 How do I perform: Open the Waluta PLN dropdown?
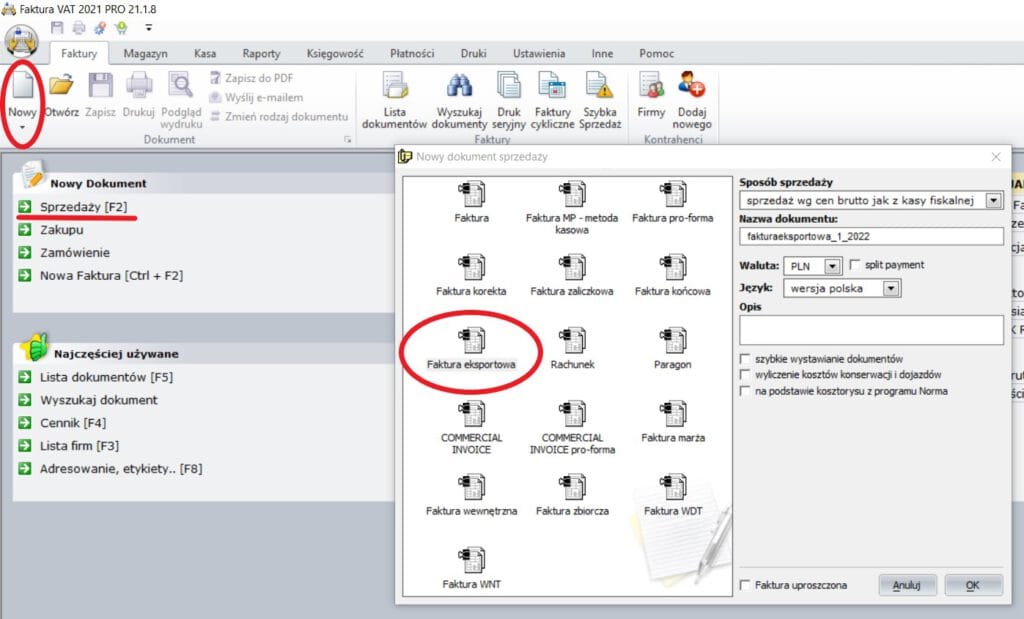click(832, 266)
